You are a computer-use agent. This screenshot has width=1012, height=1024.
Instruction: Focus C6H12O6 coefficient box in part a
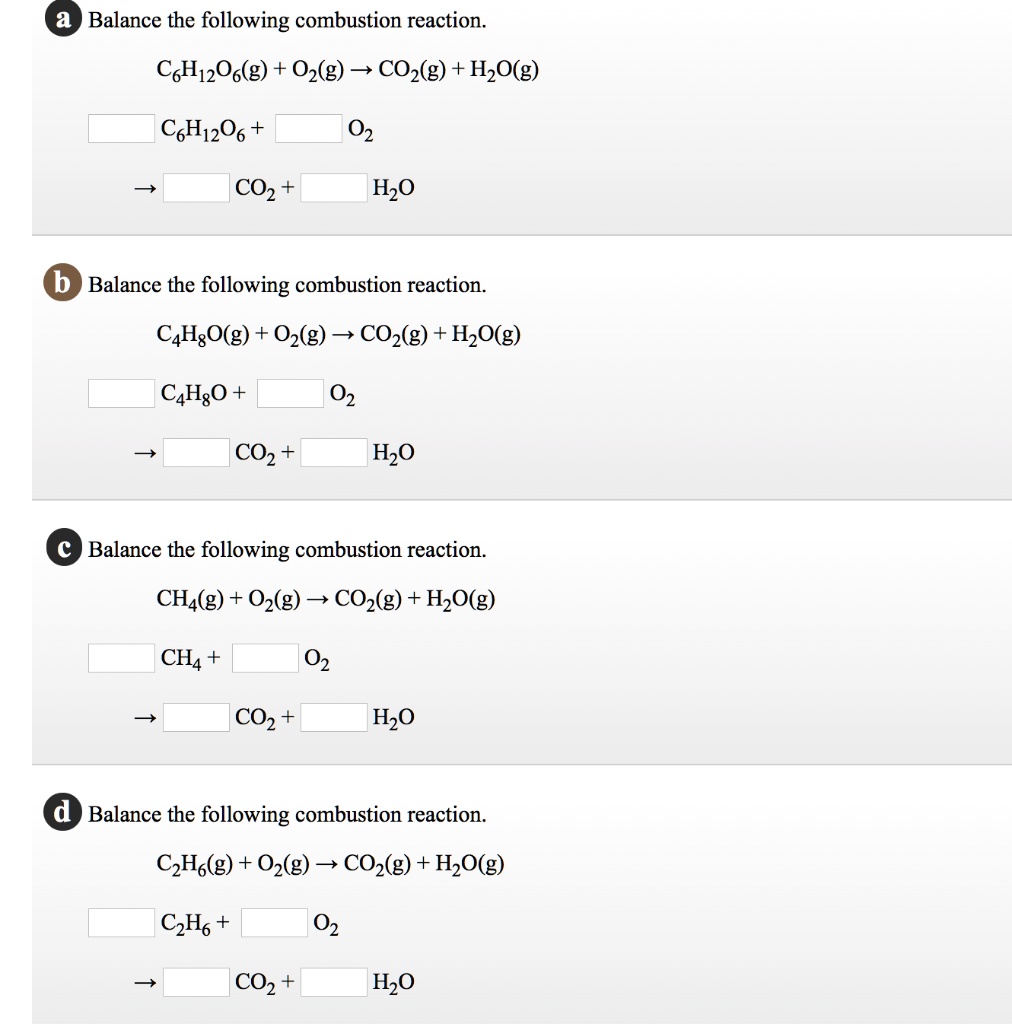[121, 129]
